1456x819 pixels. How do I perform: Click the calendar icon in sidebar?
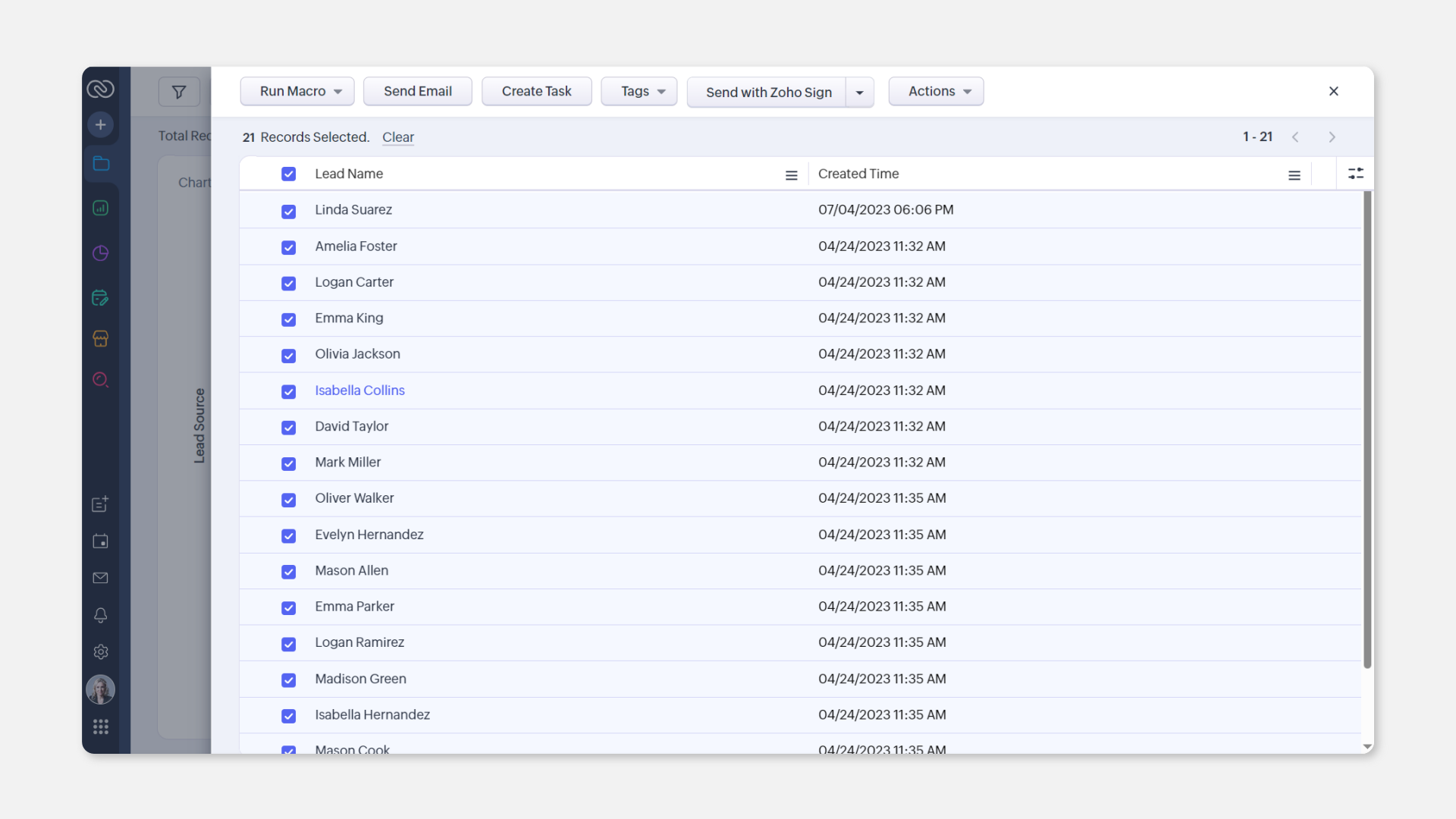click(x=100, y=541)
